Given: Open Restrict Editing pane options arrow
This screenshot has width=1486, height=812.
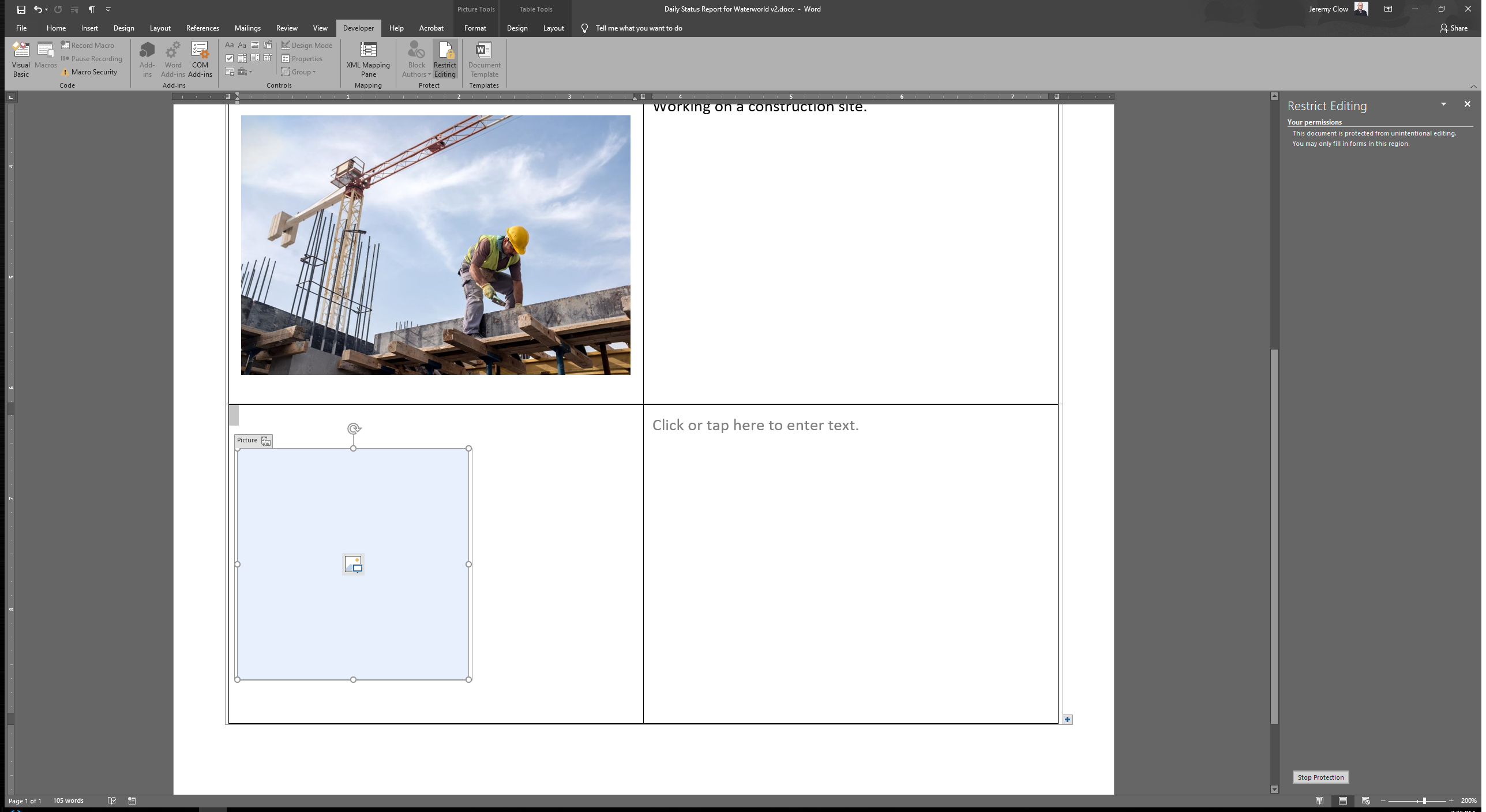Looking at the screenshot, I should 1443,104.
